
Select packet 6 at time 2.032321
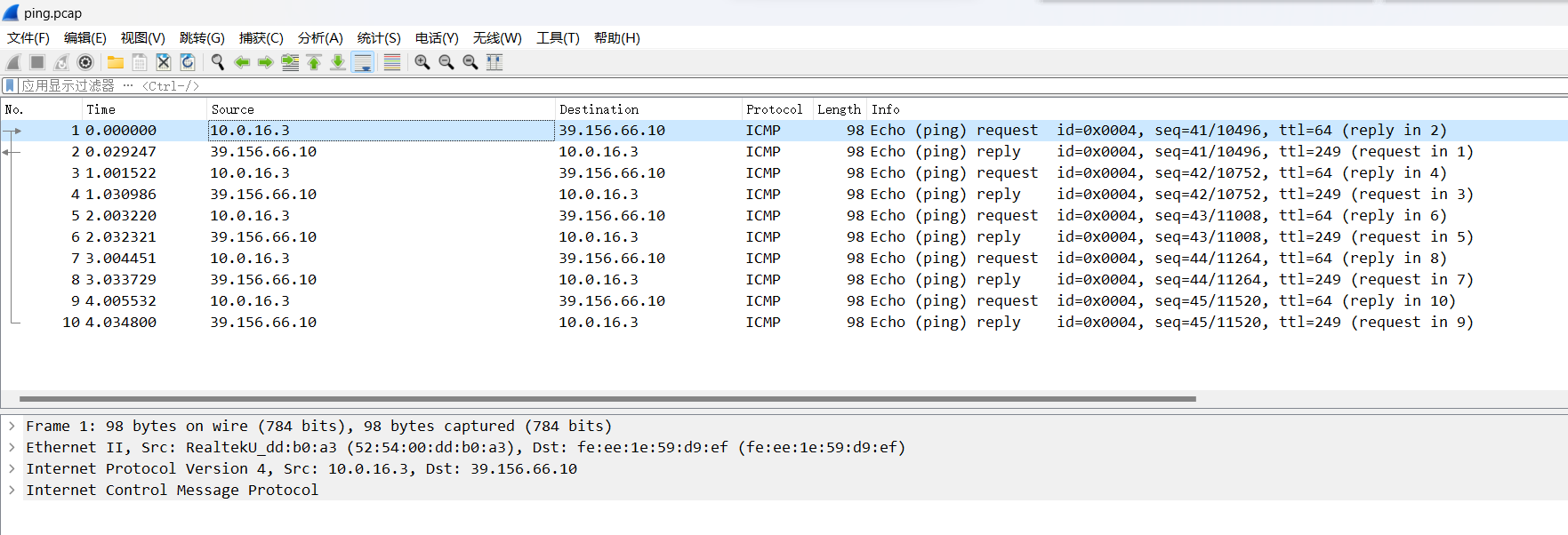tap(784, 237)
